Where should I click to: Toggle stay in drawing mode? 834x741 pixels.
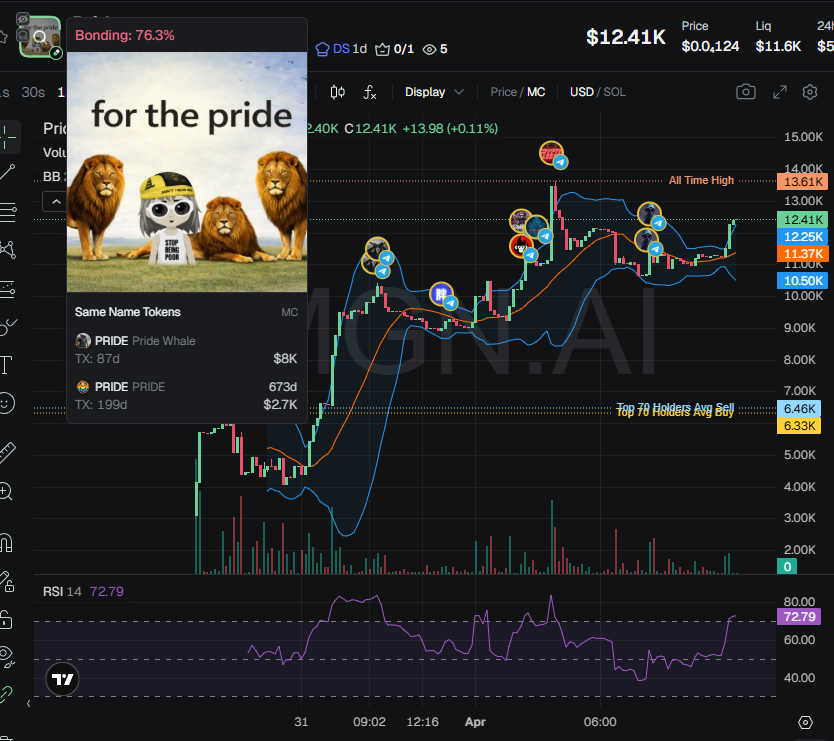pos(6,582)
